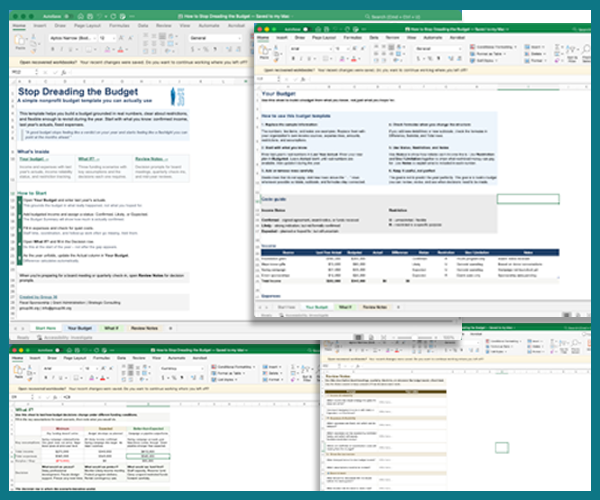
Task: Click selected green-bordered cell in What If sheet
Action: pos(148,456)
